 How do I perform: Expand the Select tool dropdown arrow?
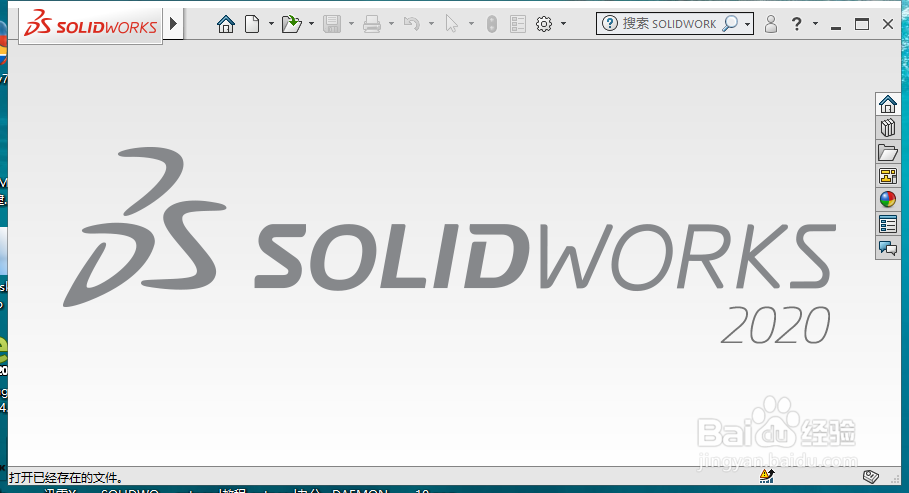coord(471,24)
